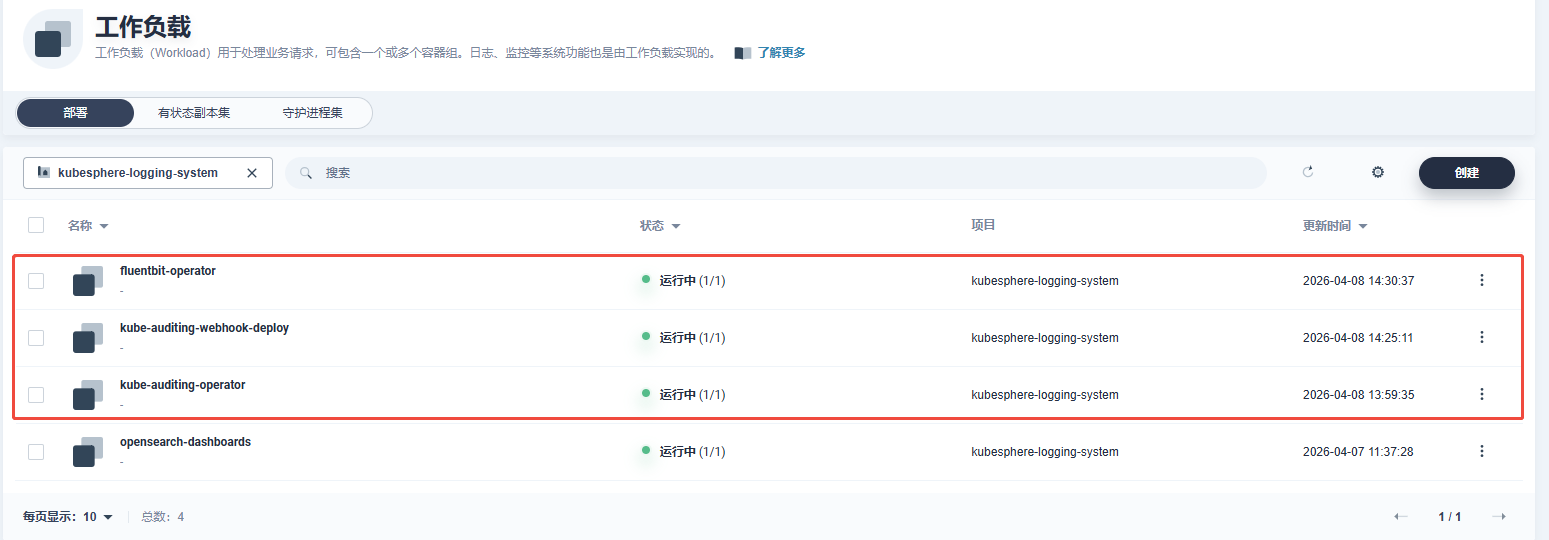Click the kube-auditing-operator deployment icon
The width and height of the screenshot is (1549, 540).
point(88,395)
